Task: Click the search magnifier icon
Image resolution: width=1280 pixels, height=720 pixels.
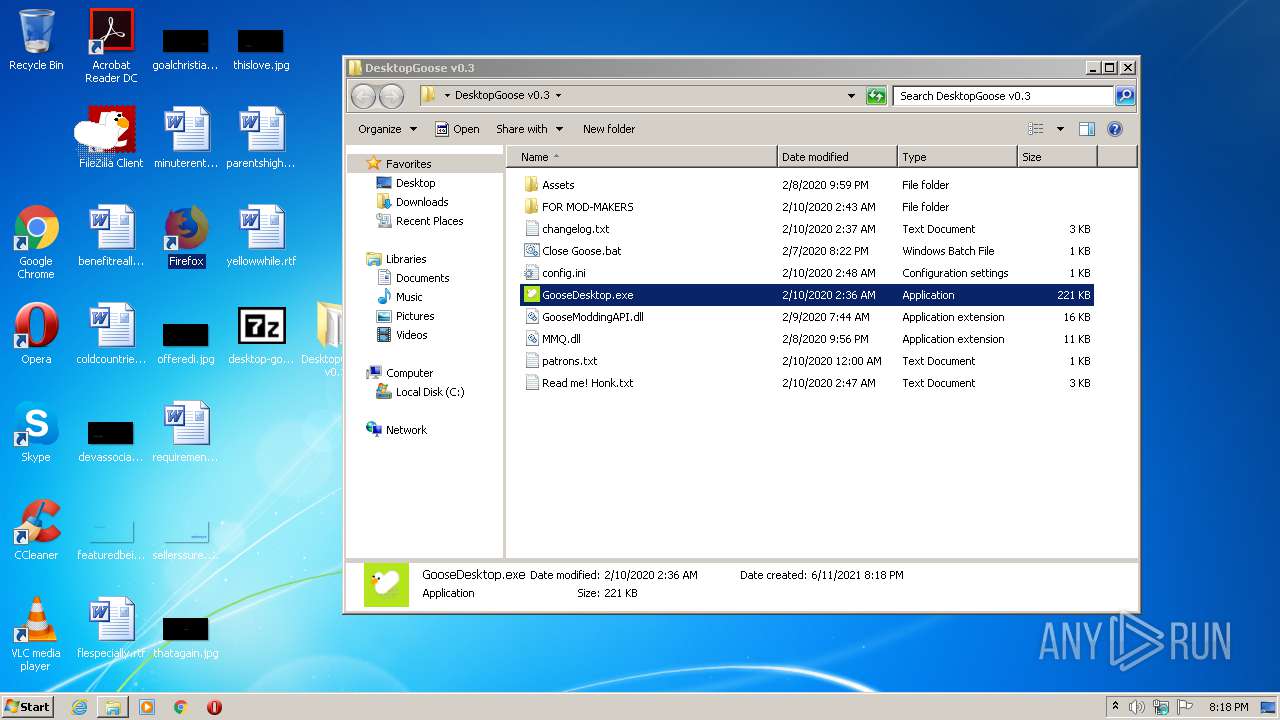Action: [1125, 96]
